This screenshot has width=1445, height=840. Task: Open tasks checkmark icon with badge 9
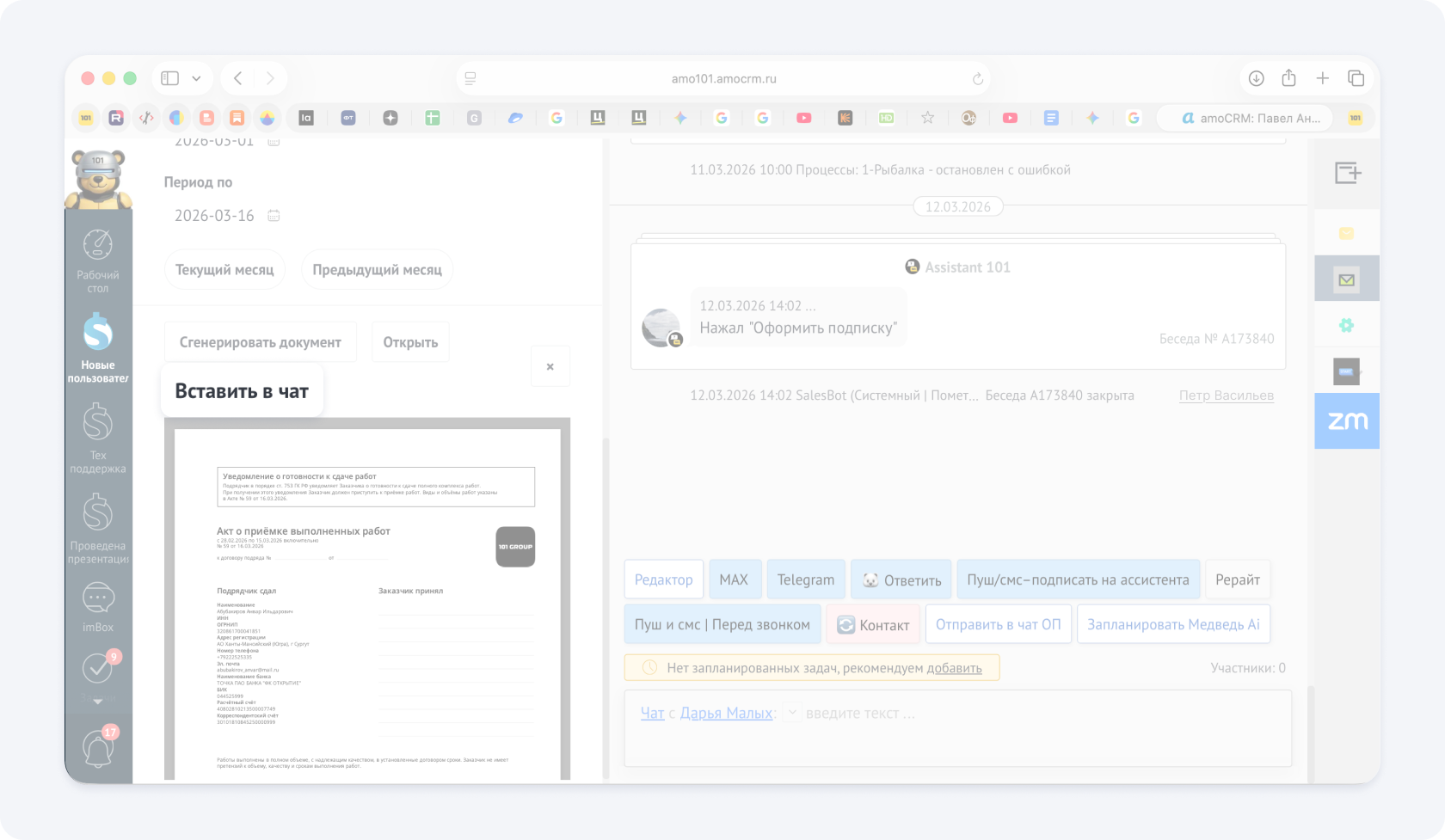(98, 668)
